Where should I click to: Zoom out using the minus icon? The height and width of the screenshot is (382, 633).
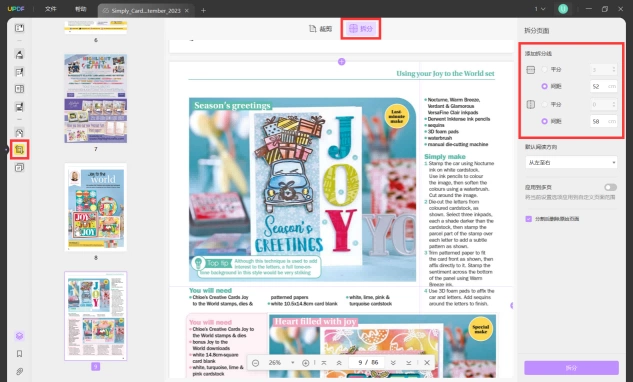point(256,363)
